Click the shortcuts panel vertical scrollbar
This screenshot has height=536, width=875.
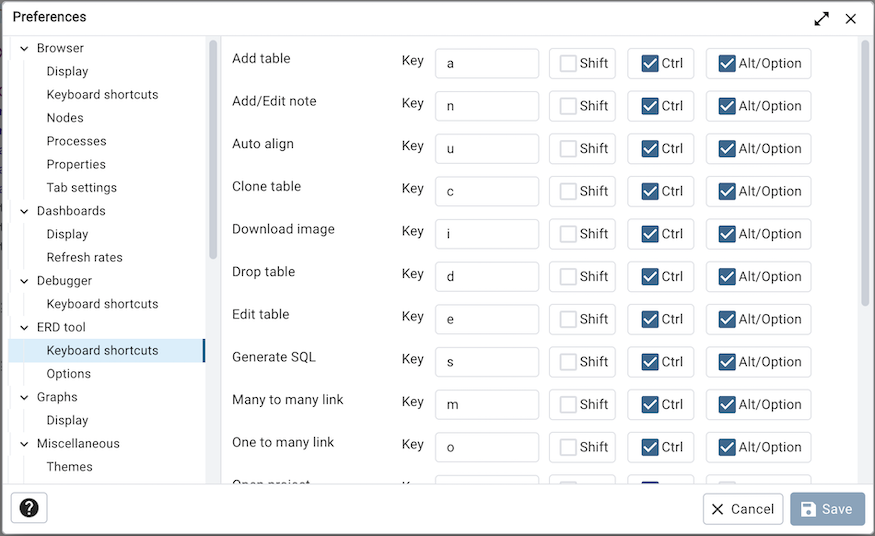(864, 173)
